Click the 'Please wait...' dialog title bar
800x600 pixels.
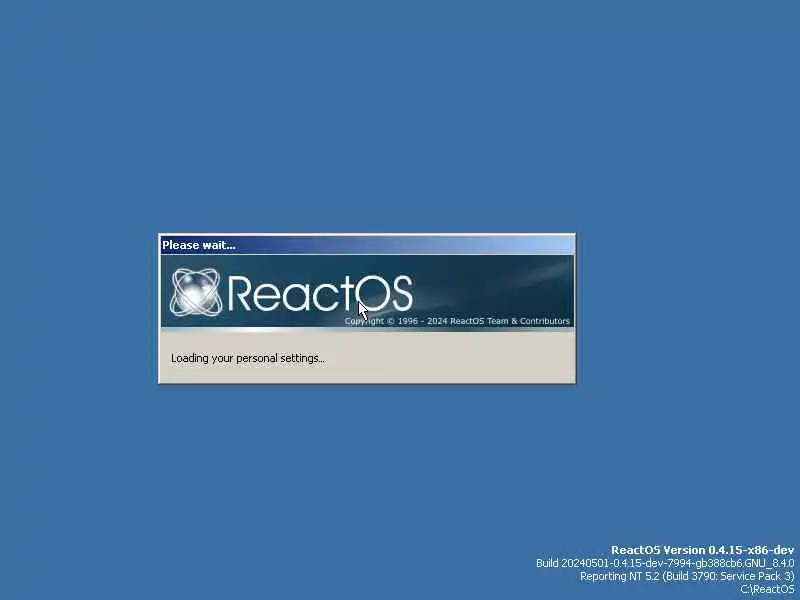[367, 245]
